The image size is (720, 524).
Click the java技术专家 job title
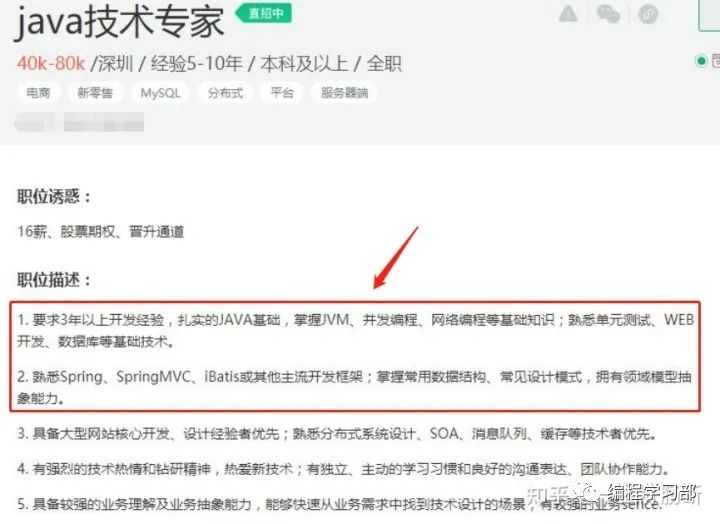pyautogui.click(x=120, y=22)
